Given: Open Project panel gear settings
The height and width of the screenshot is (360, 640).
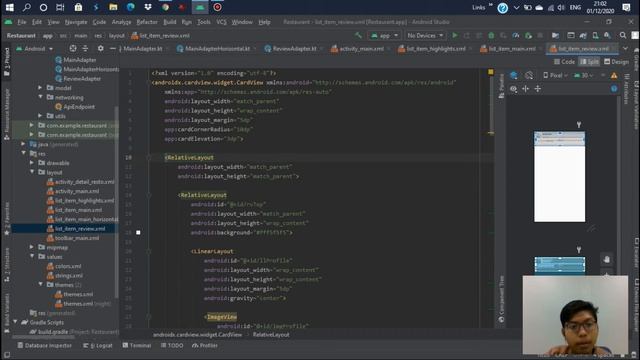Looking at the screenshot, I should pos(100,49).
